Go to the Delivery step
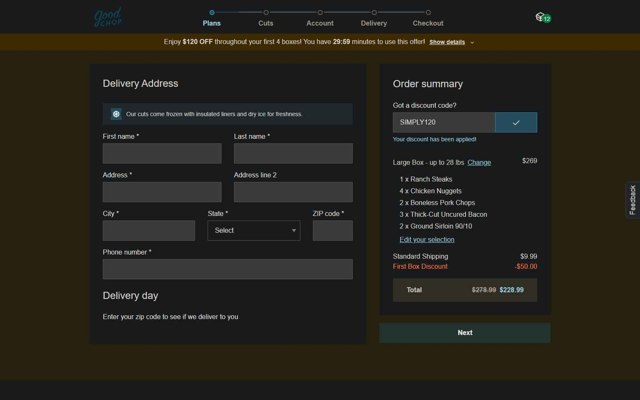The width and height of the screenshot is (640, 400). point(374,18)
